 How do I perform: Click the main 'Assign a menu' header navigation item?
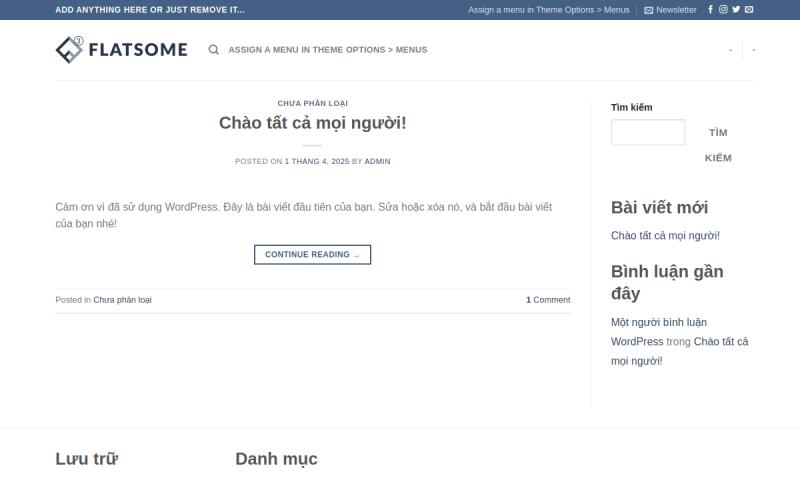(x=327, y=50)
